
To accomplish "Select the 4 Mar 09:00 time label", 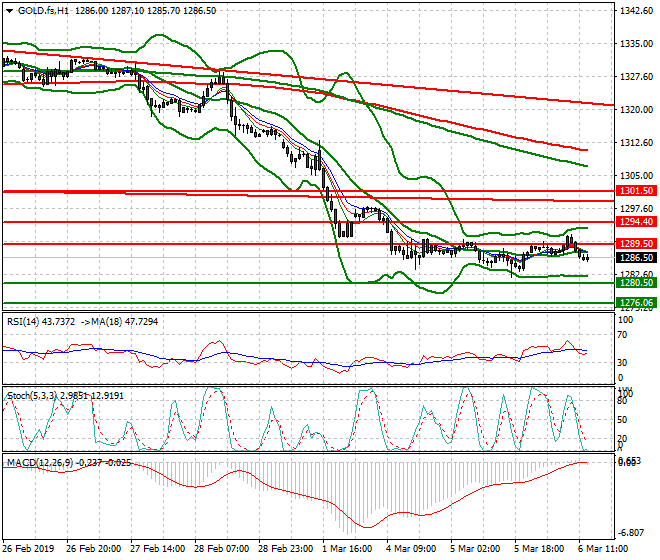I will (x=411, y=549).
